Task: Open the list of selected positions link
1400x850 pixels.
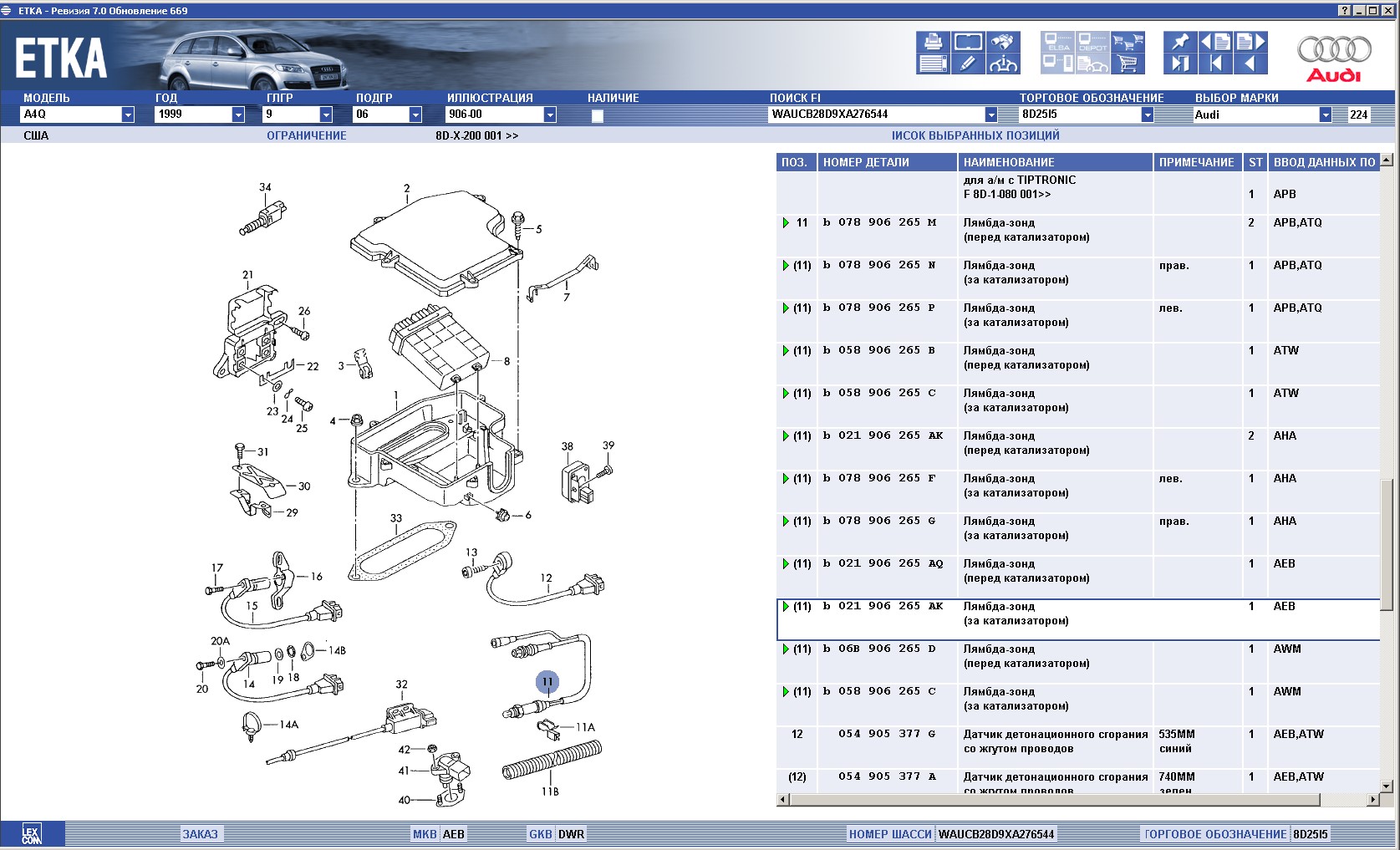Action: click(975, 135)
